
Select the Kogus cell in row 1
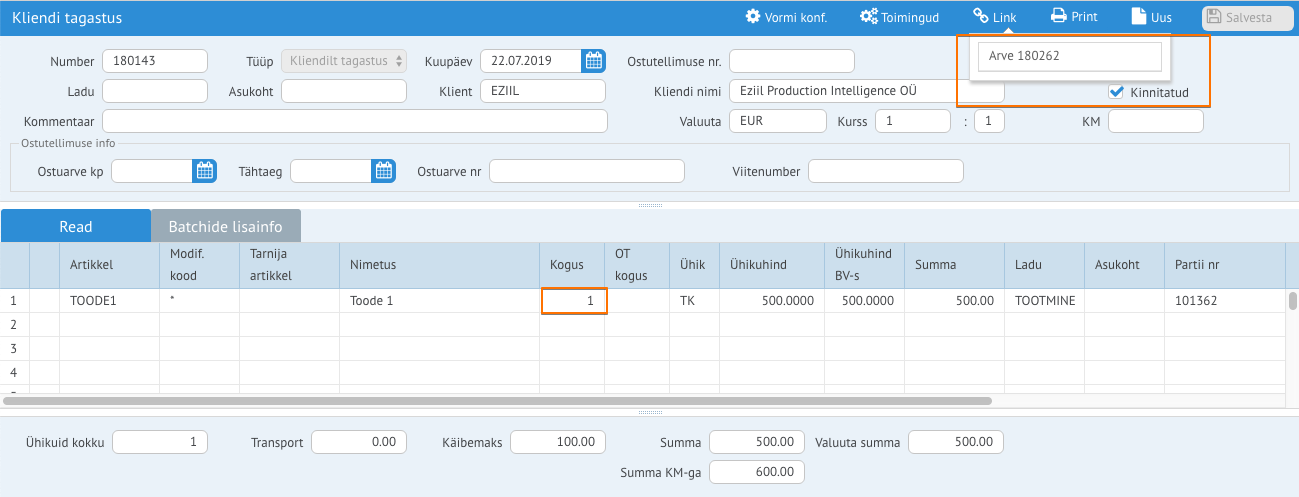[x=574, y=300]
